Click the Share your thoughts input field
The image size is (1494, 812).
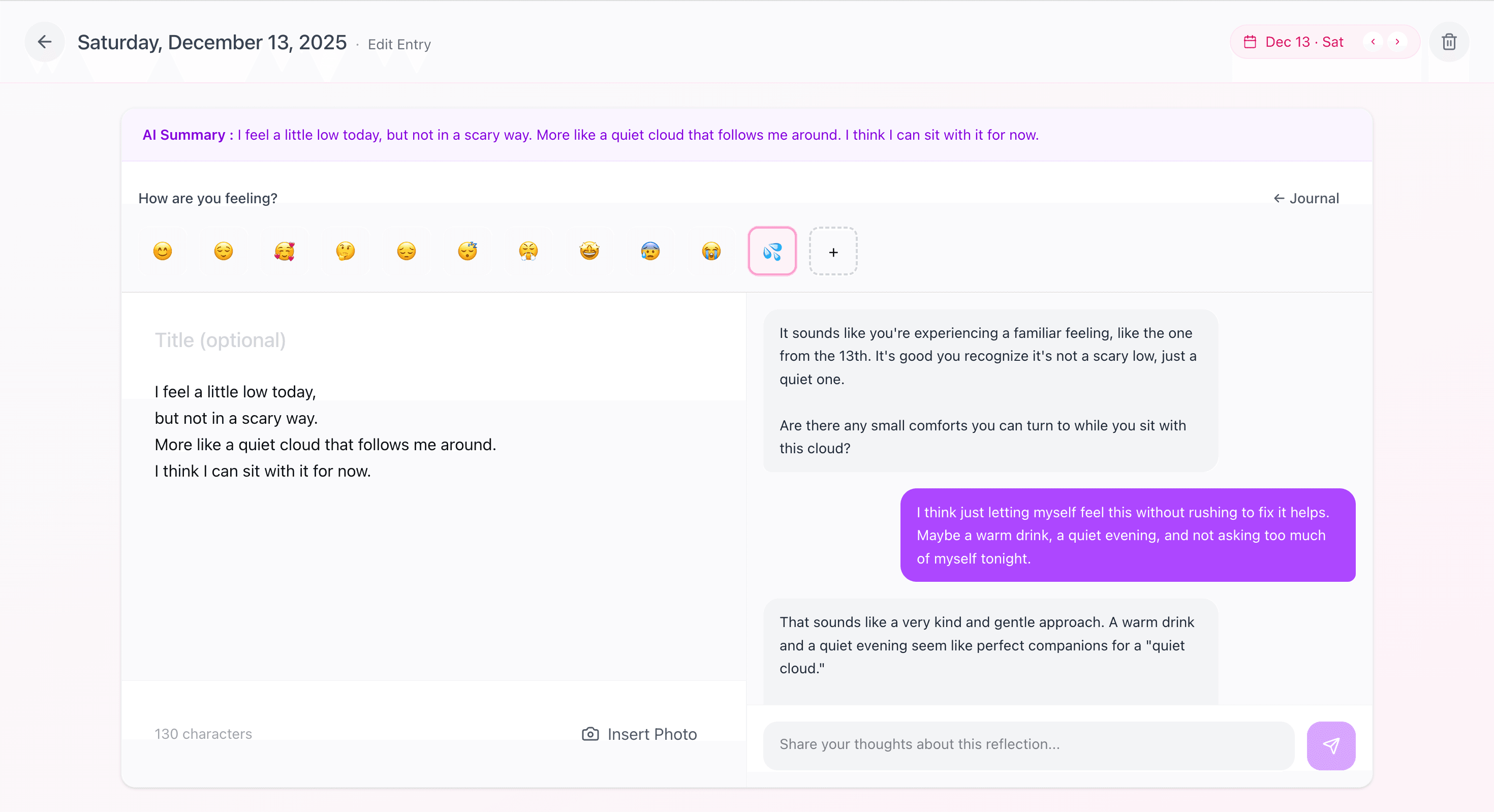[x=1026, y=745]
